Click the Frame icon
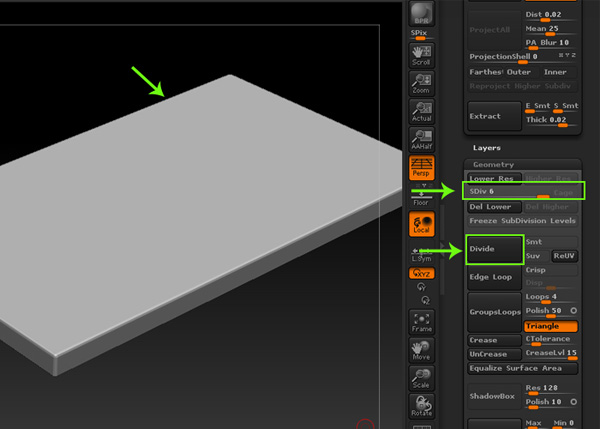The width and height of the screenshot is (600, 429). pyautogui.click(x=421, y=323)
